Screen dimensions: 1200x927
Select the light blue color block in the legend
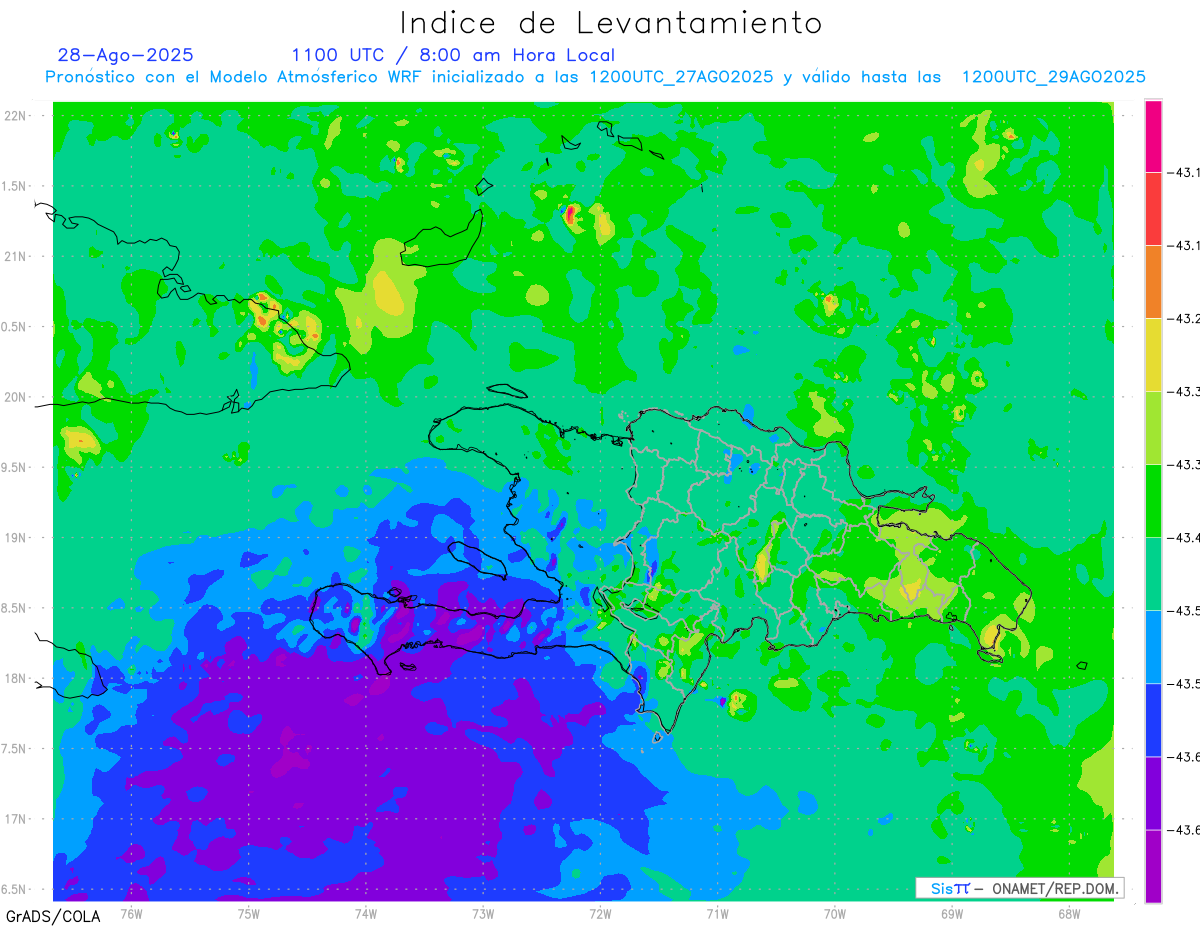tap(1153, 647)
